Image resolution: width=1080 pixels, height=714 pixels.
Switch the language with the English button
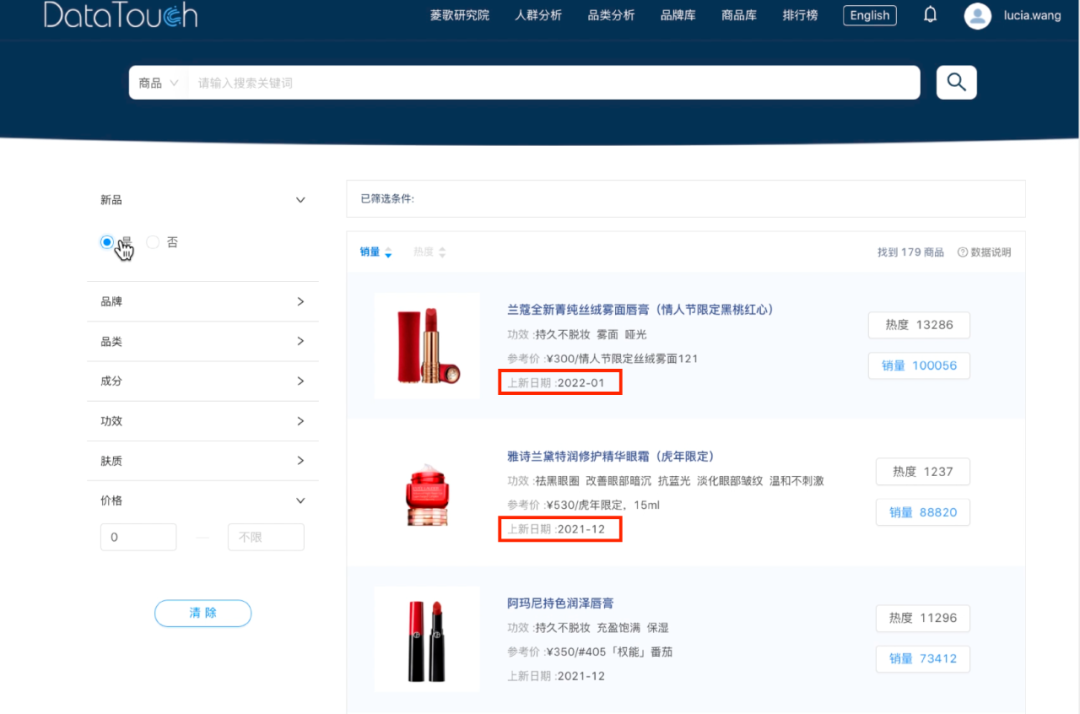pos(870,15)
